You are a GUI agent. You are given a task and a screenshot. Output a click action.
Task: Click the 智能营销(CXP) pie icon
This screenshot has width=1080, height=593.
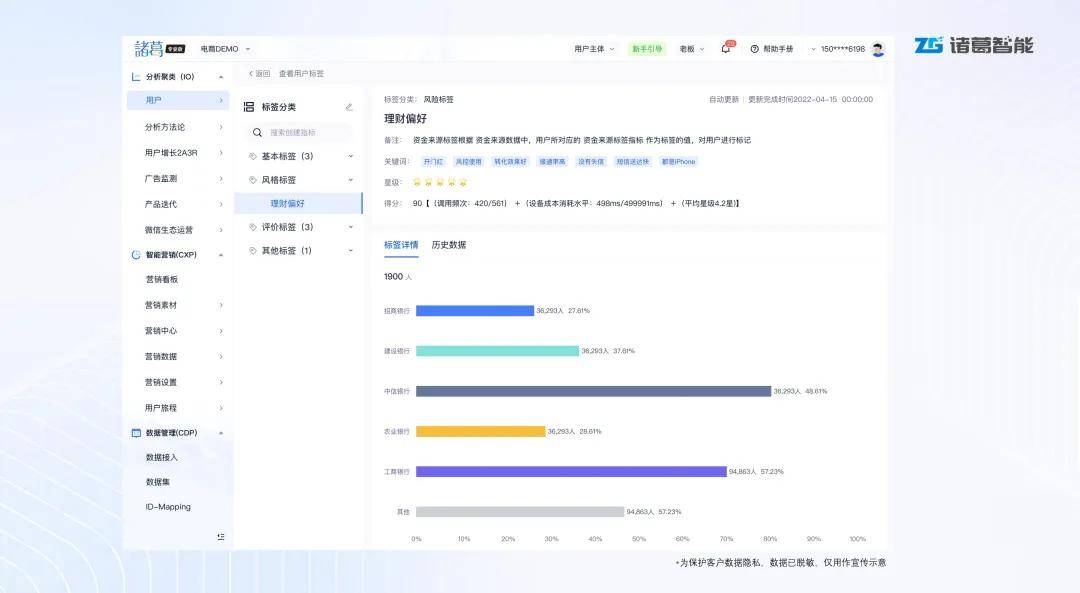[x=136, y=255]
